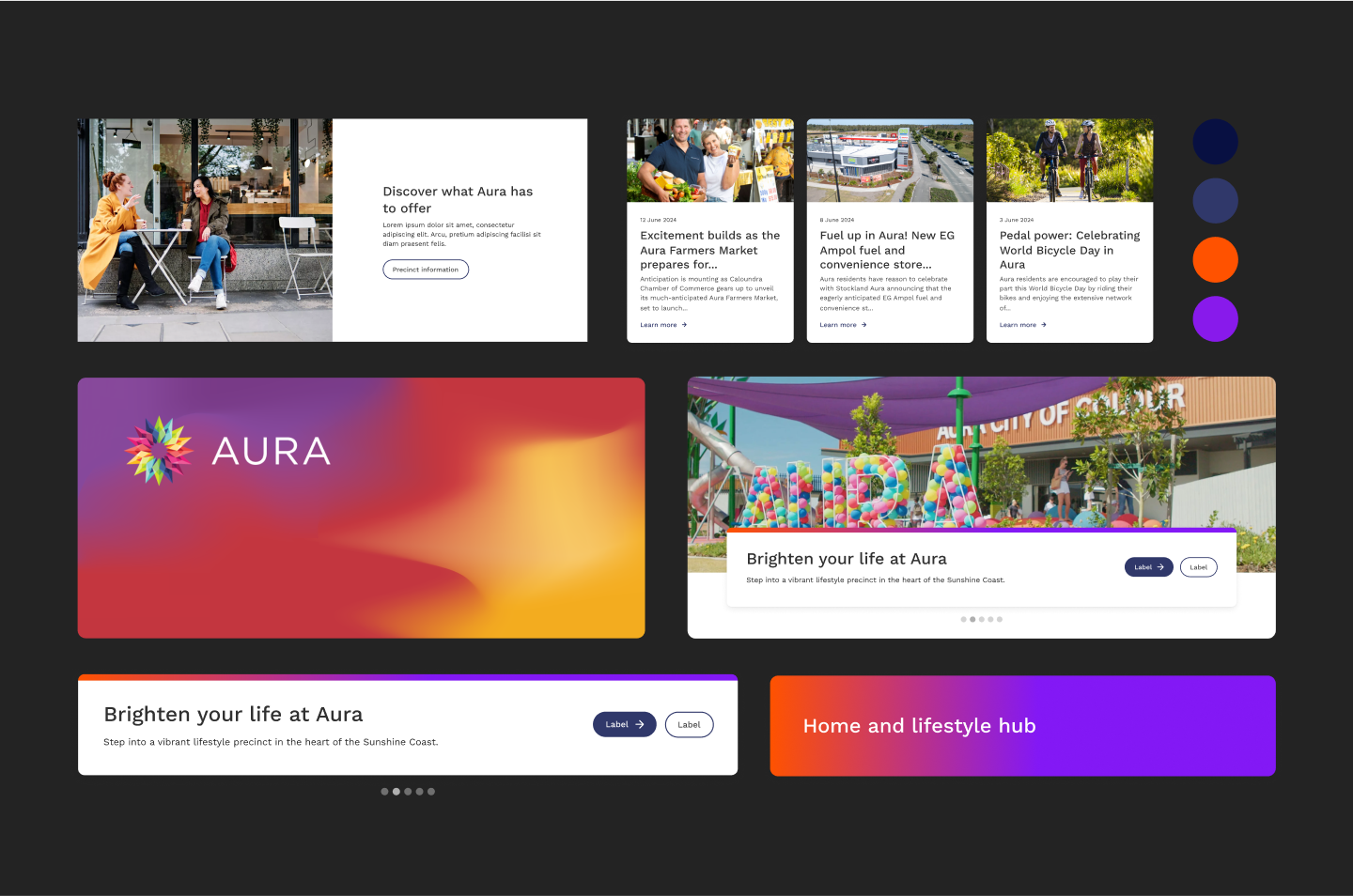Open the Home and lifestyle hub gradient banner
Screen dimensions: 1353x896
pyautogui.click(x=1022, y=726)
